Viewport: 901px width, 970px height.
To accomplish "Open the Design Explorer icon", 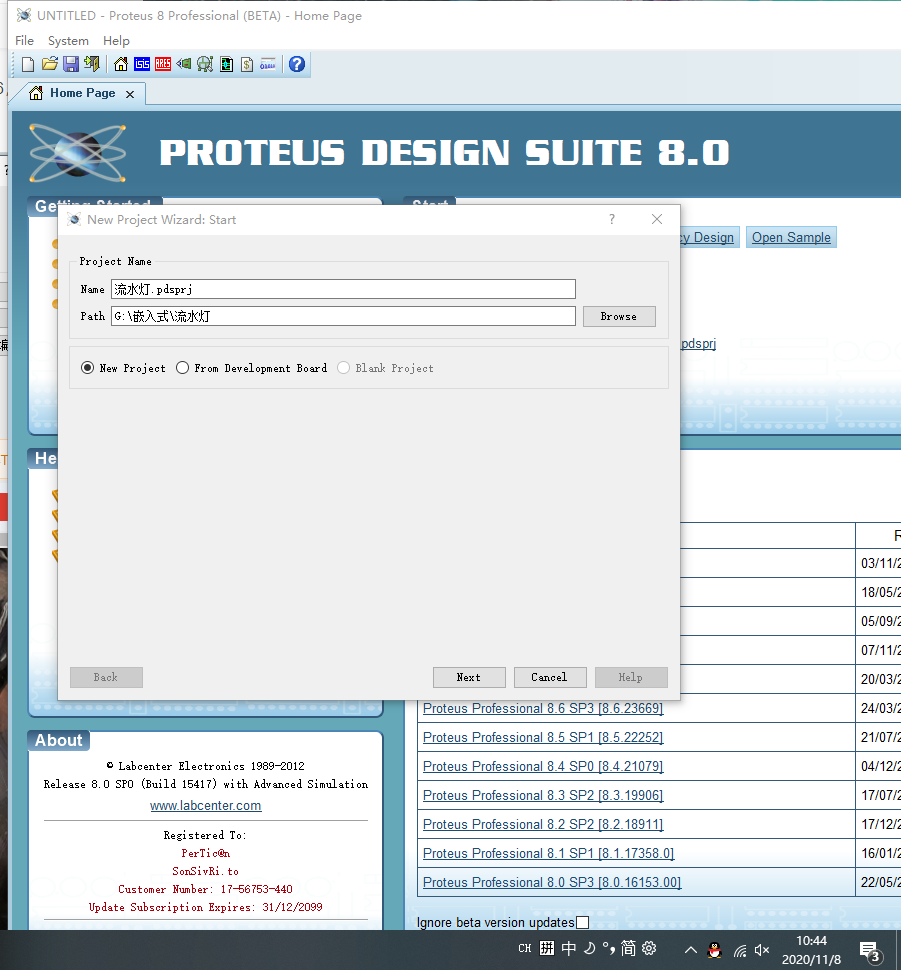I will [226, 64].
